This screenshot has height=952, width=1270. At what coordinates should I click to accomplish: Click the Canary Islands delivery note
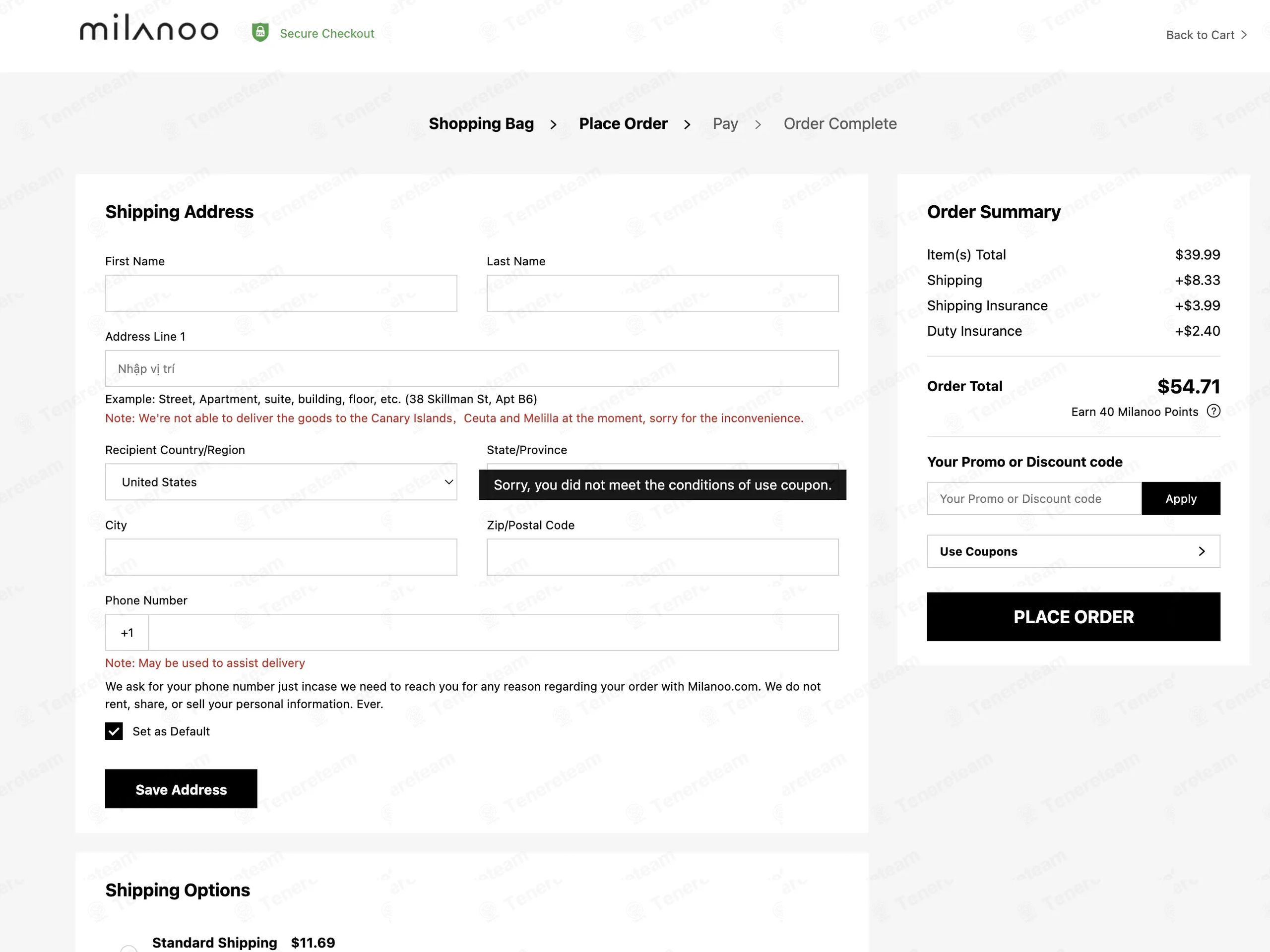pos(454,418)
